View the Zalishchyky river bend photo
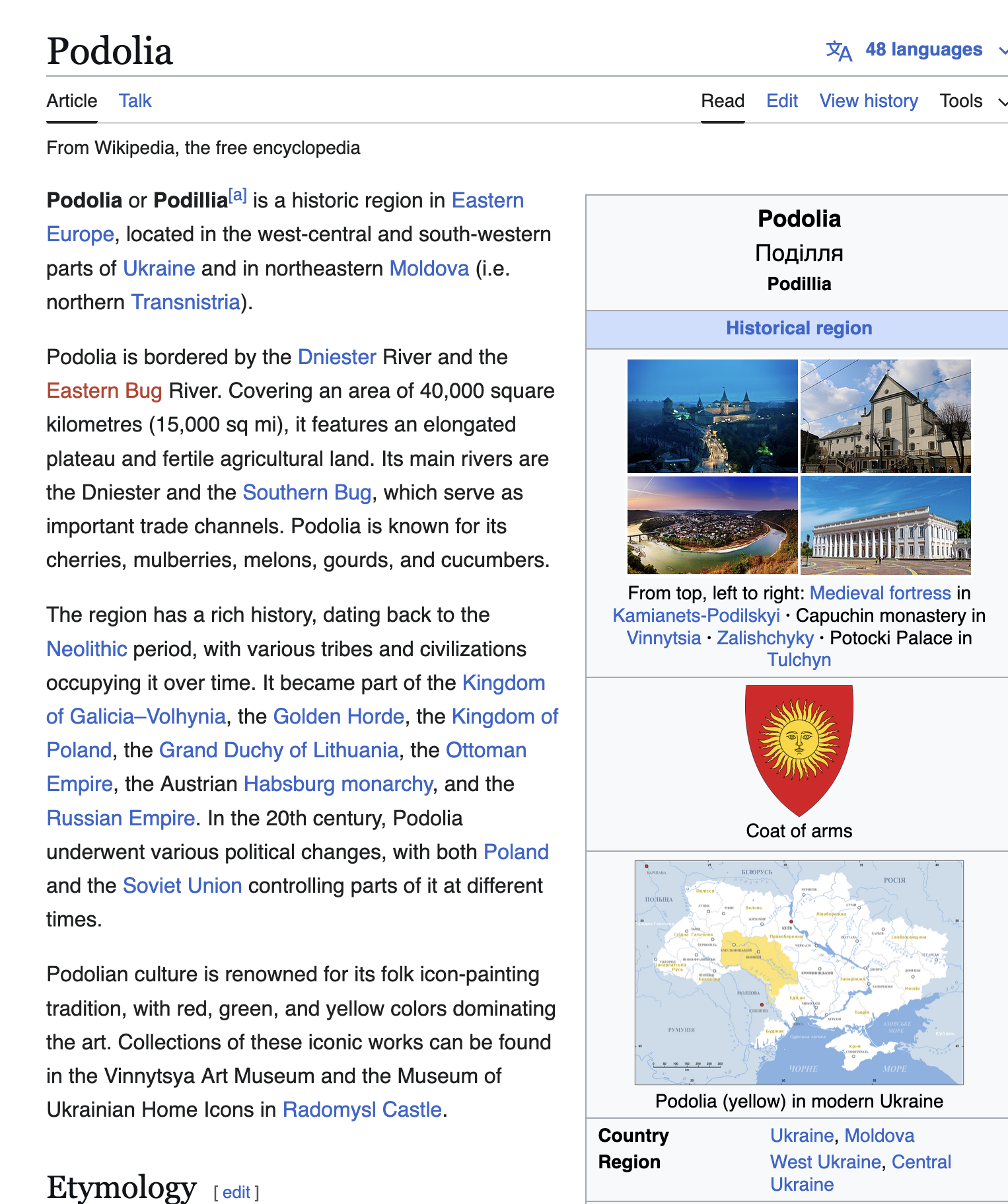The image size is (1008, 1204). (x=712, y=525)
